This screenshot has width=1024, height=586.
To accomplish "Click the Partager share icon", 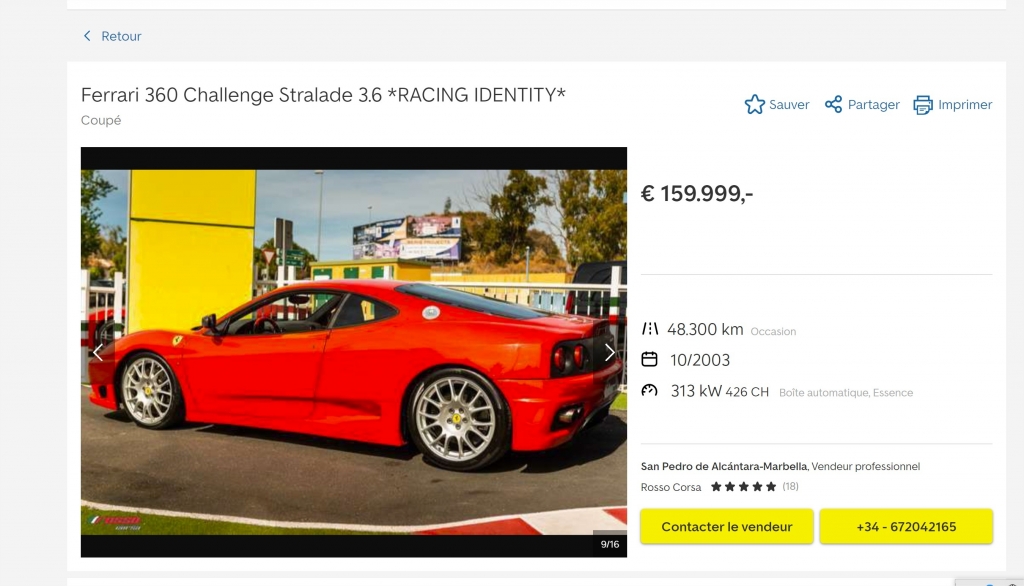I will coord(833,105).
